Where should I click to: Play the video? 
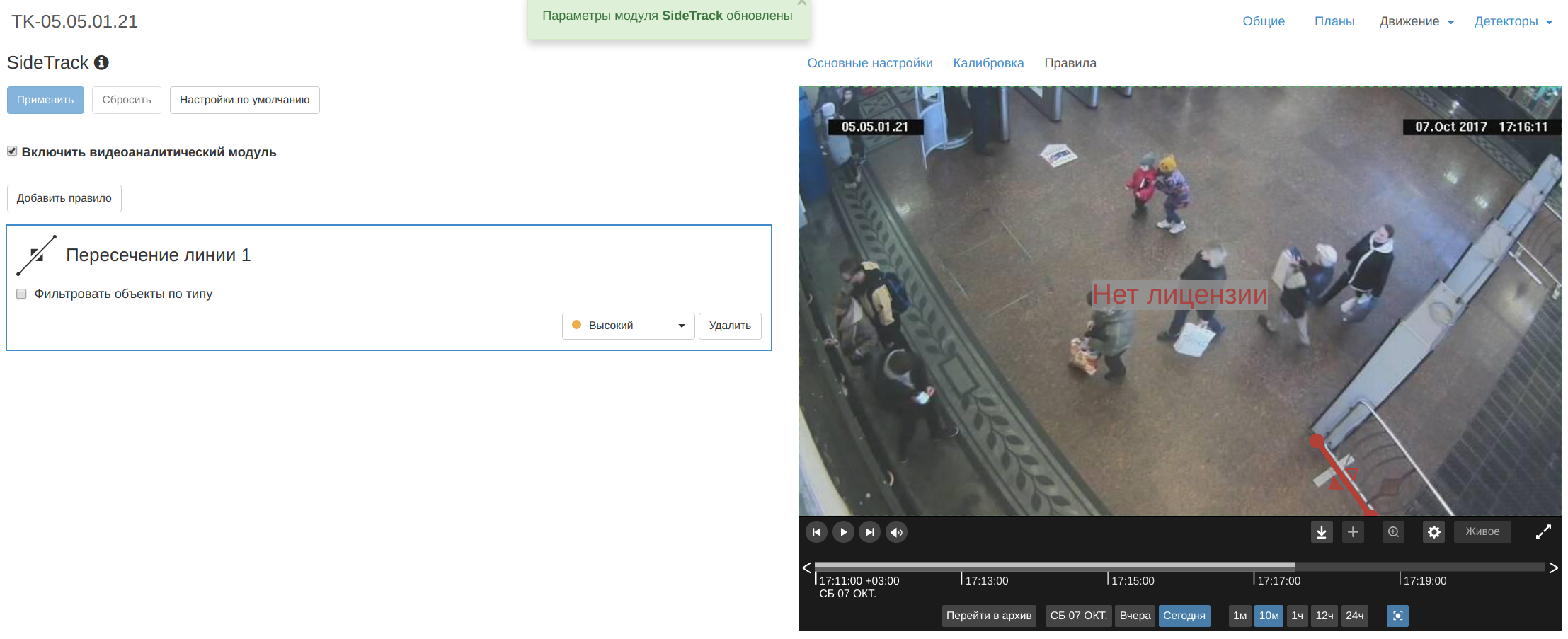tap(843, 532)
